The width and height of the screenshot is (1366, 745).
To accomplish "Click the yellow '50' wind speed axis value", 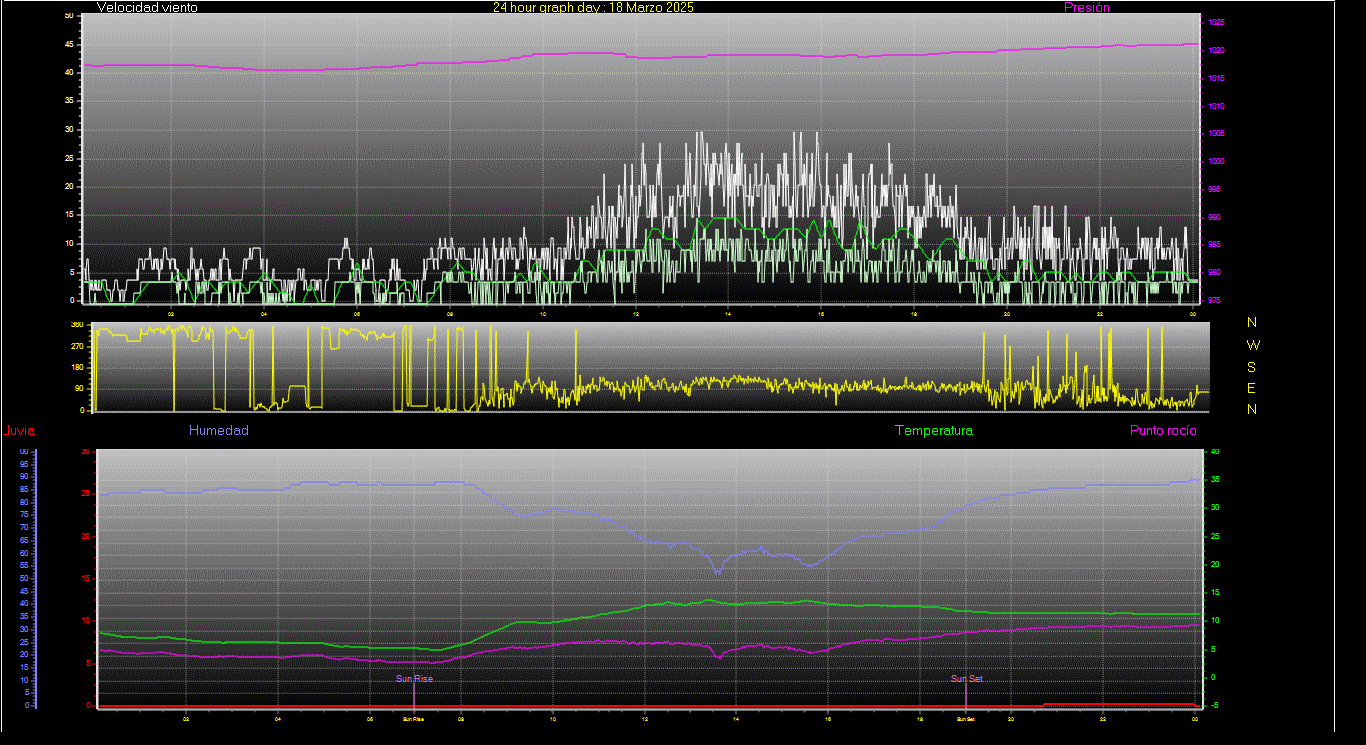I will [x=68, y=16].
